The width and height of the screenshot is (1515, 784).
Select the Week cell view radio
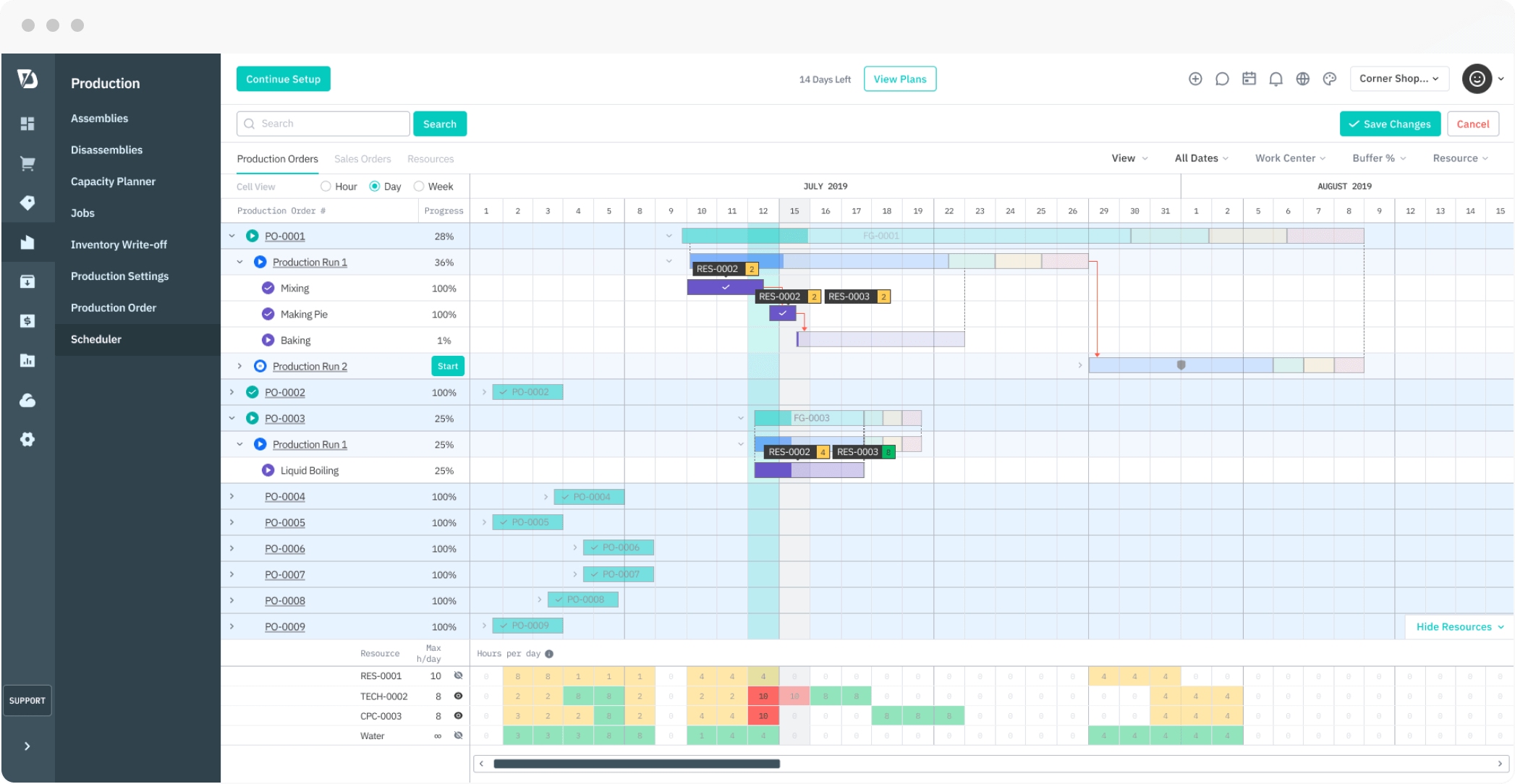(x=419, y=187)
